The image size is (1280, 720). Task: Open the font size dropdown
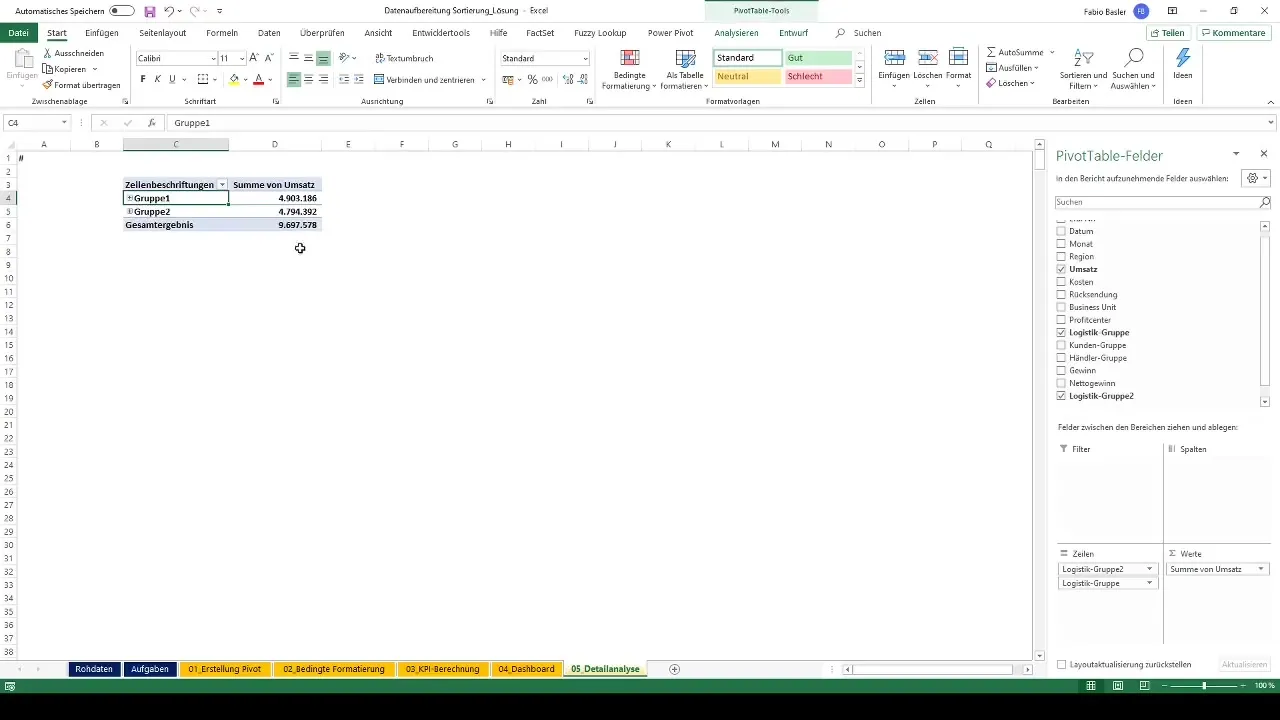(241, 59)
